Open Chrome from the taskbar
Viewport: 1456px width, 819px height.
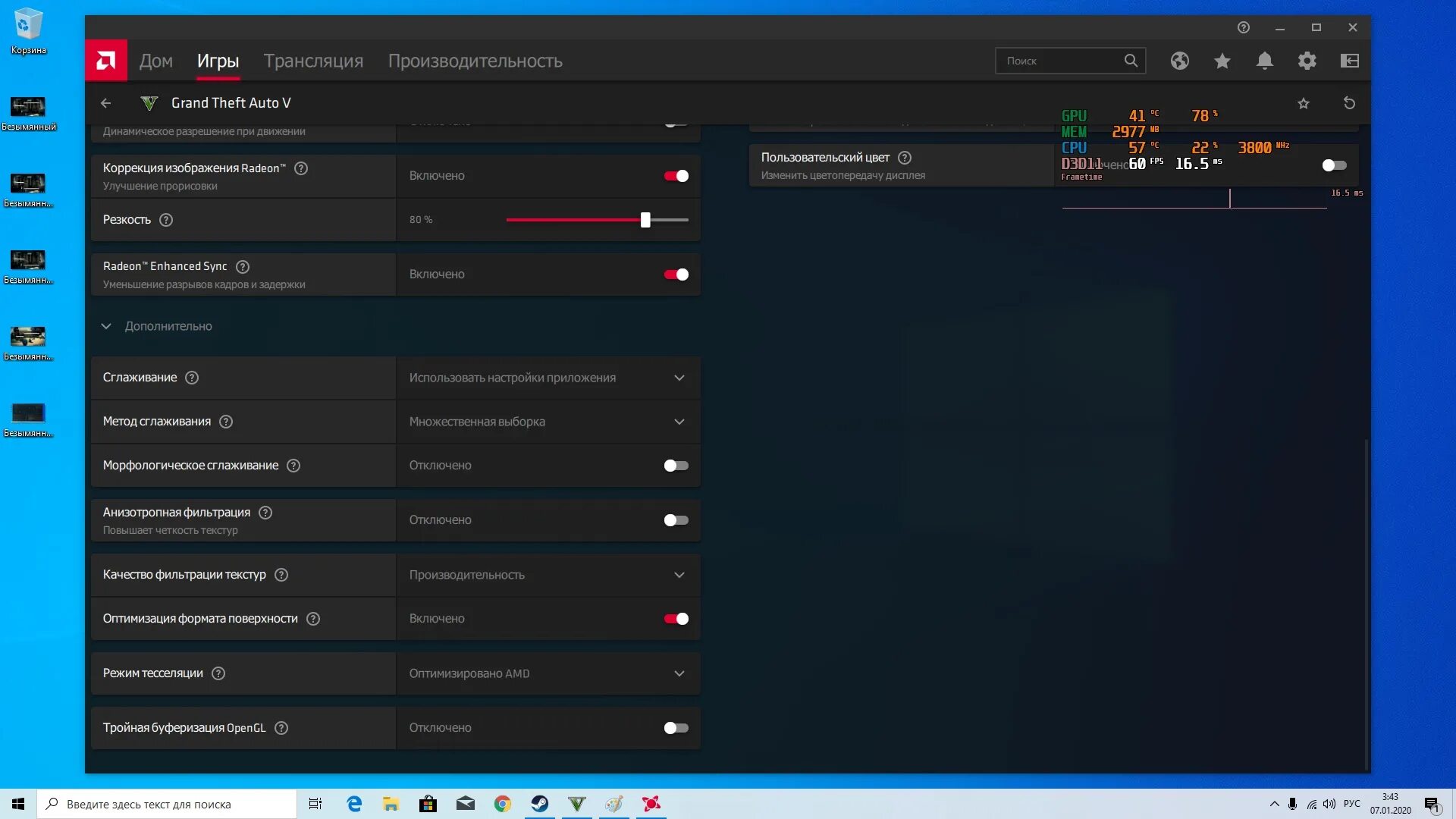[x=503, y=804]
